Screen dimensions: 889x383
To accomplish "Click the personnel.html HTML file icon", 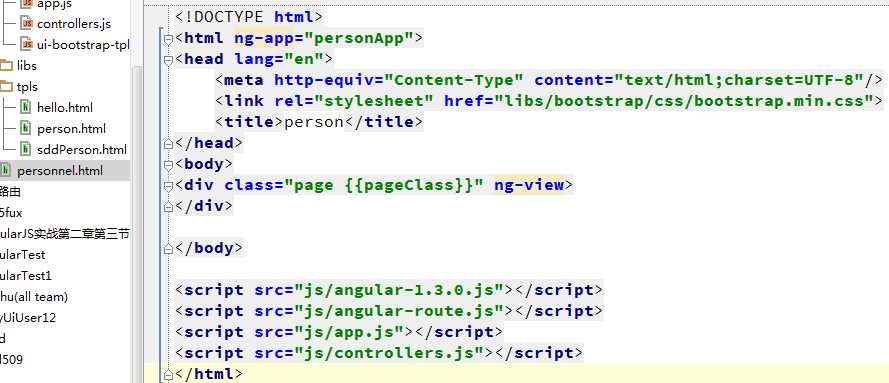I will (6, 170).
